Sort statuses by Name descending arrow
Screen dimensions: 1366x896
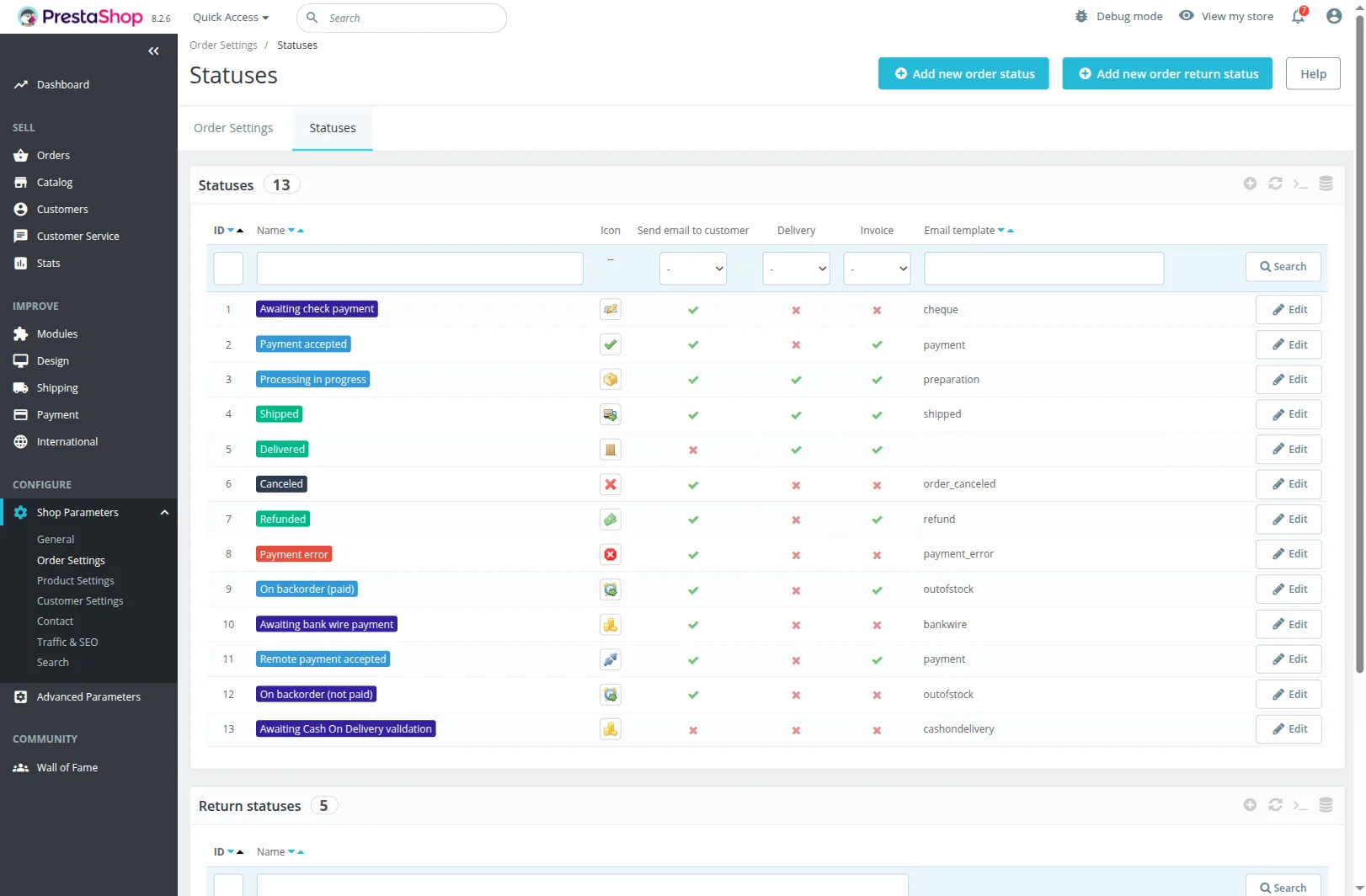(291, 231)
